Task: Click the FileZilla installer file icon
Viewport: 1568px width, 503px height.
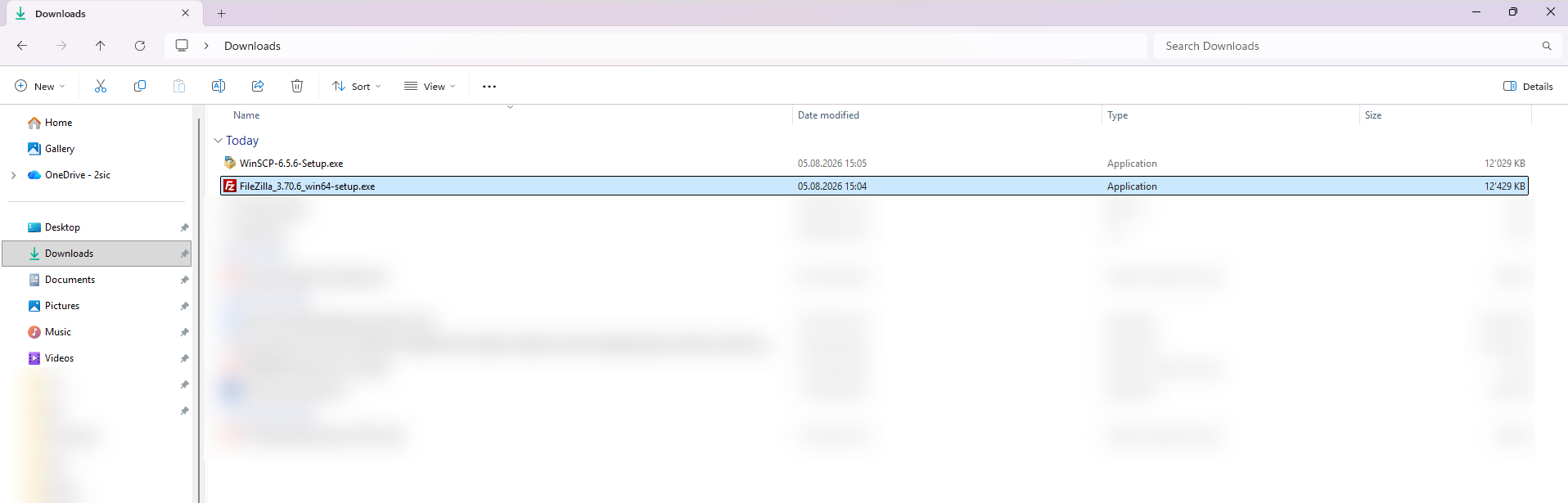Action: click(230, 186)
